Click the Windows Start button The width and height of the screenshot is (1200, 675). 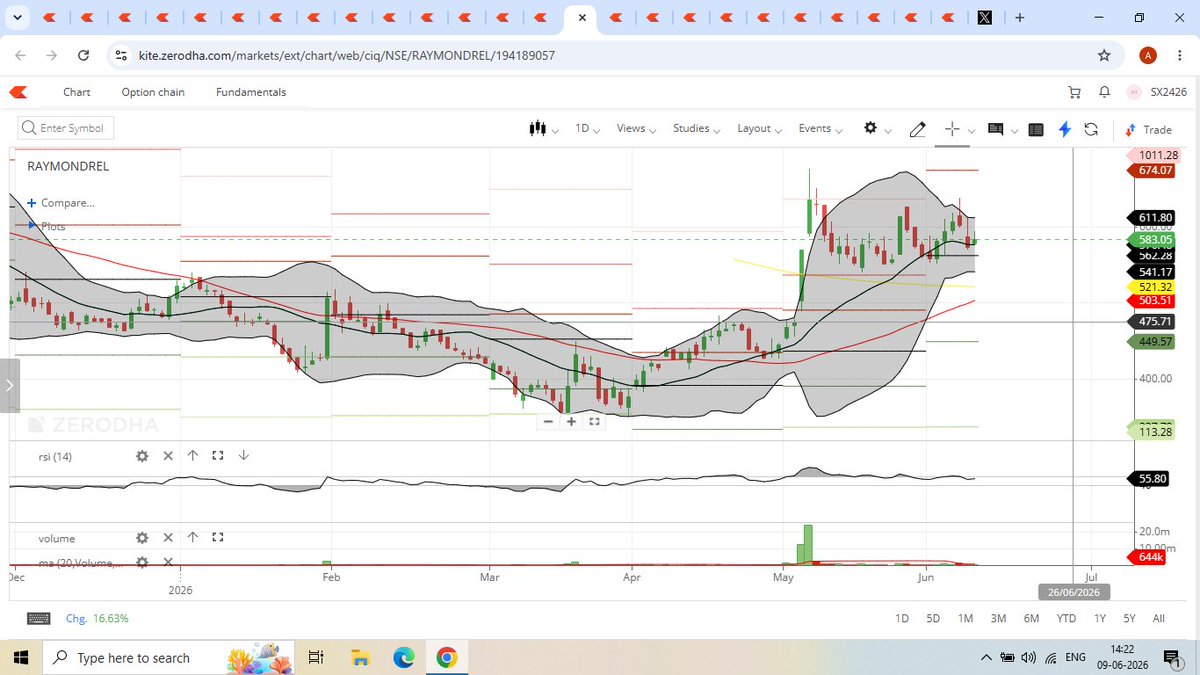pos(22,657)
